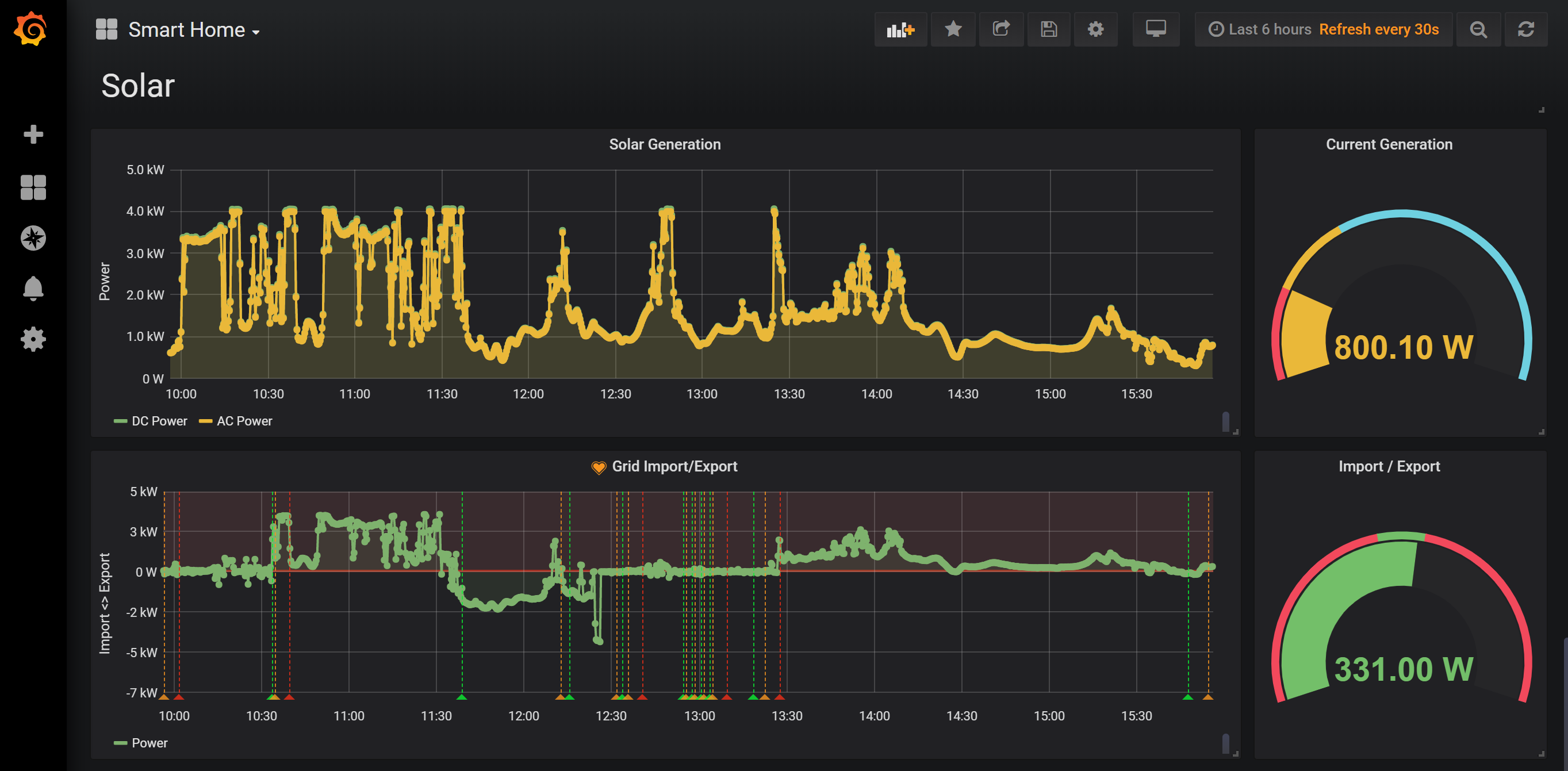
Task: Click the Solar row title
Action: (x=137, y=85)
